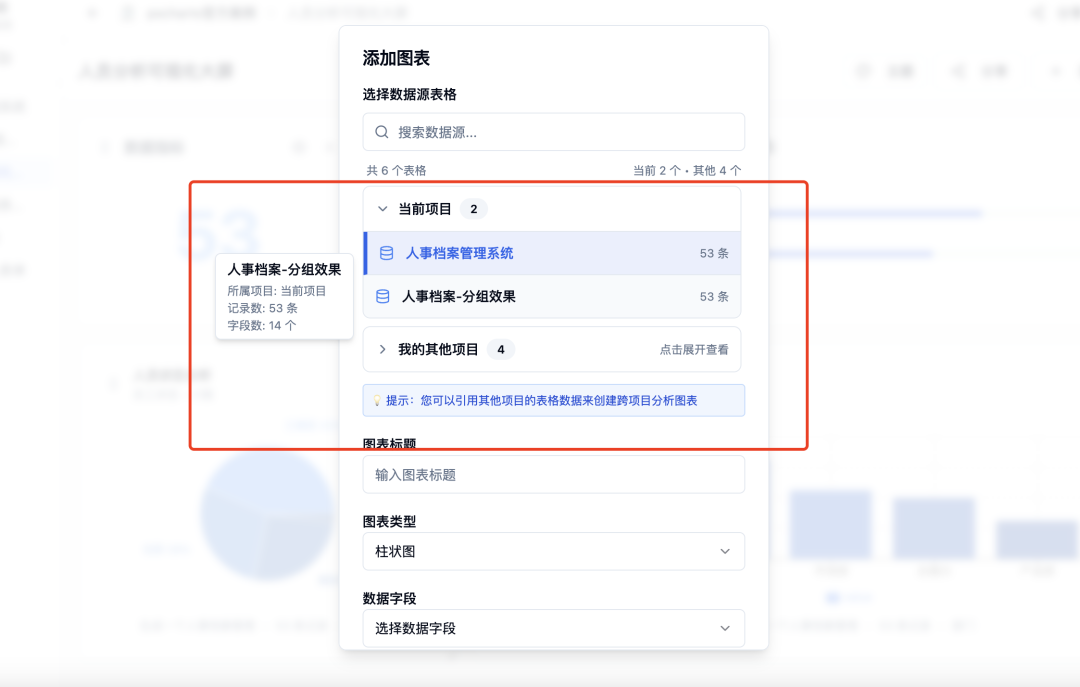Click the magnifying glass icon in the data source search
Viewport: 1080px width, 687px height.
(381, 131)
